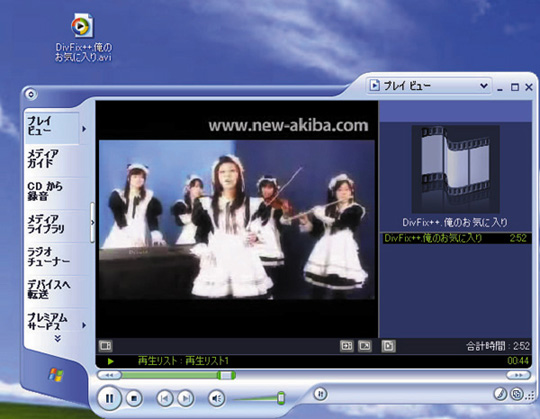The width and height of the screenshot is (540, 419).
Task: Select プレイビュー tab in sidebar
Action: pos(52,127)
